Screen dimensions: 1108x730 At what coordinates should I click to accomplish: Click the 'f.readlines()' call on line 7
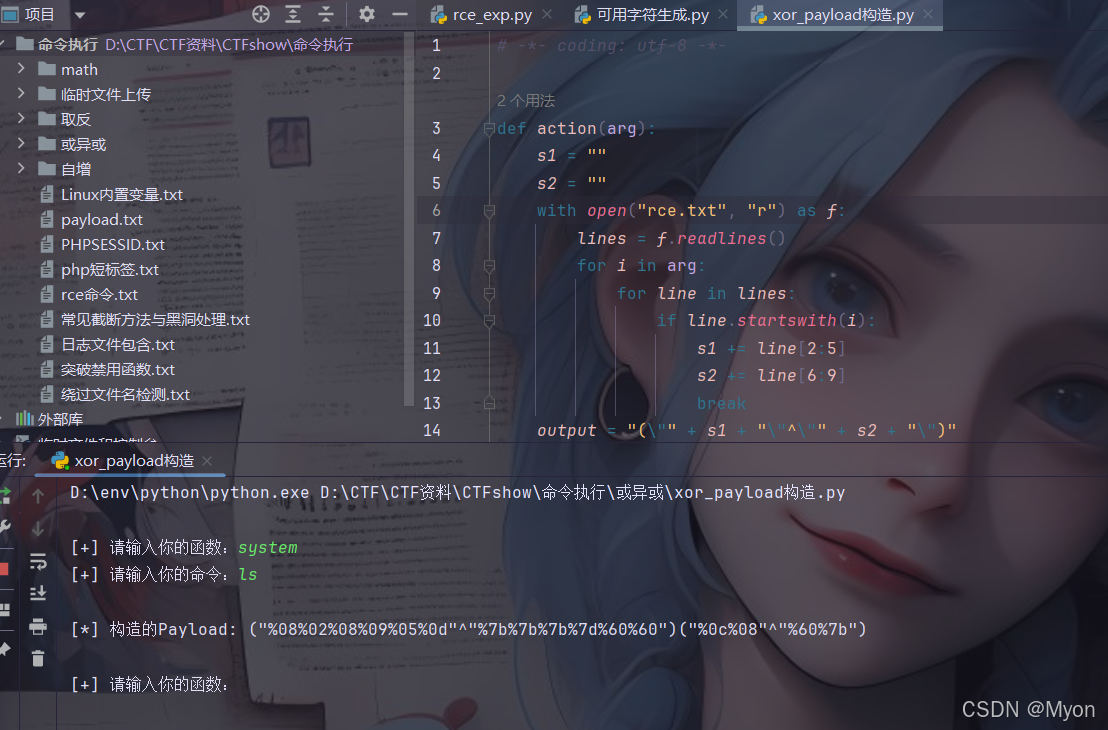[721, 238]
